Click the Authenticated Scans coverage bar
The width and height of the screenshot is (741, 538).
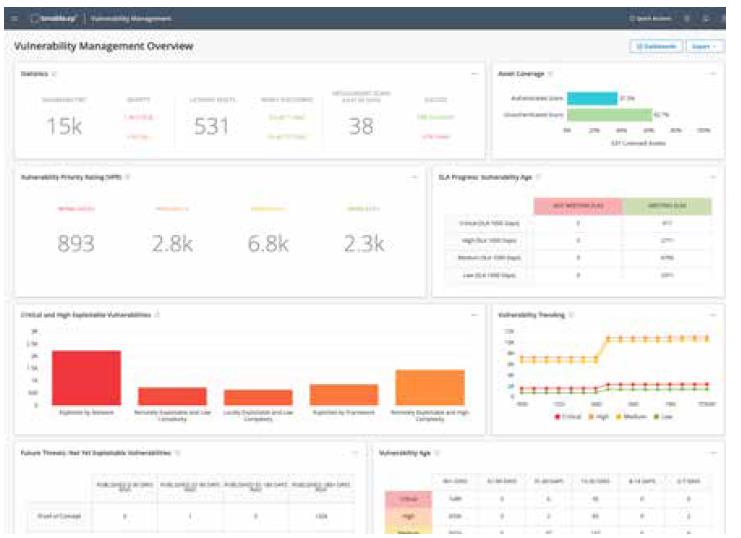tap(591, 98)
